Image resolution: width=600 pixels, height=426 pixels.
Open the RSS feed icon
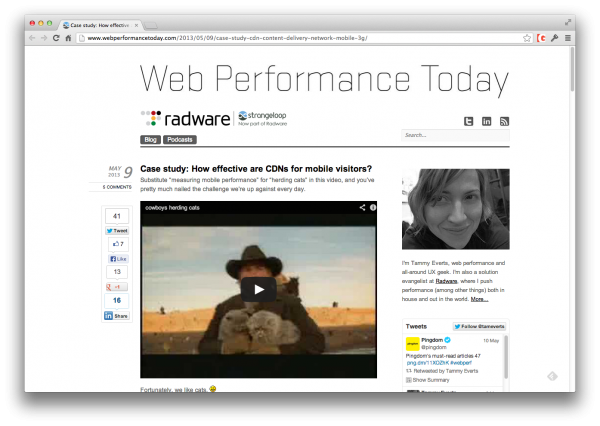coord(504,121)
